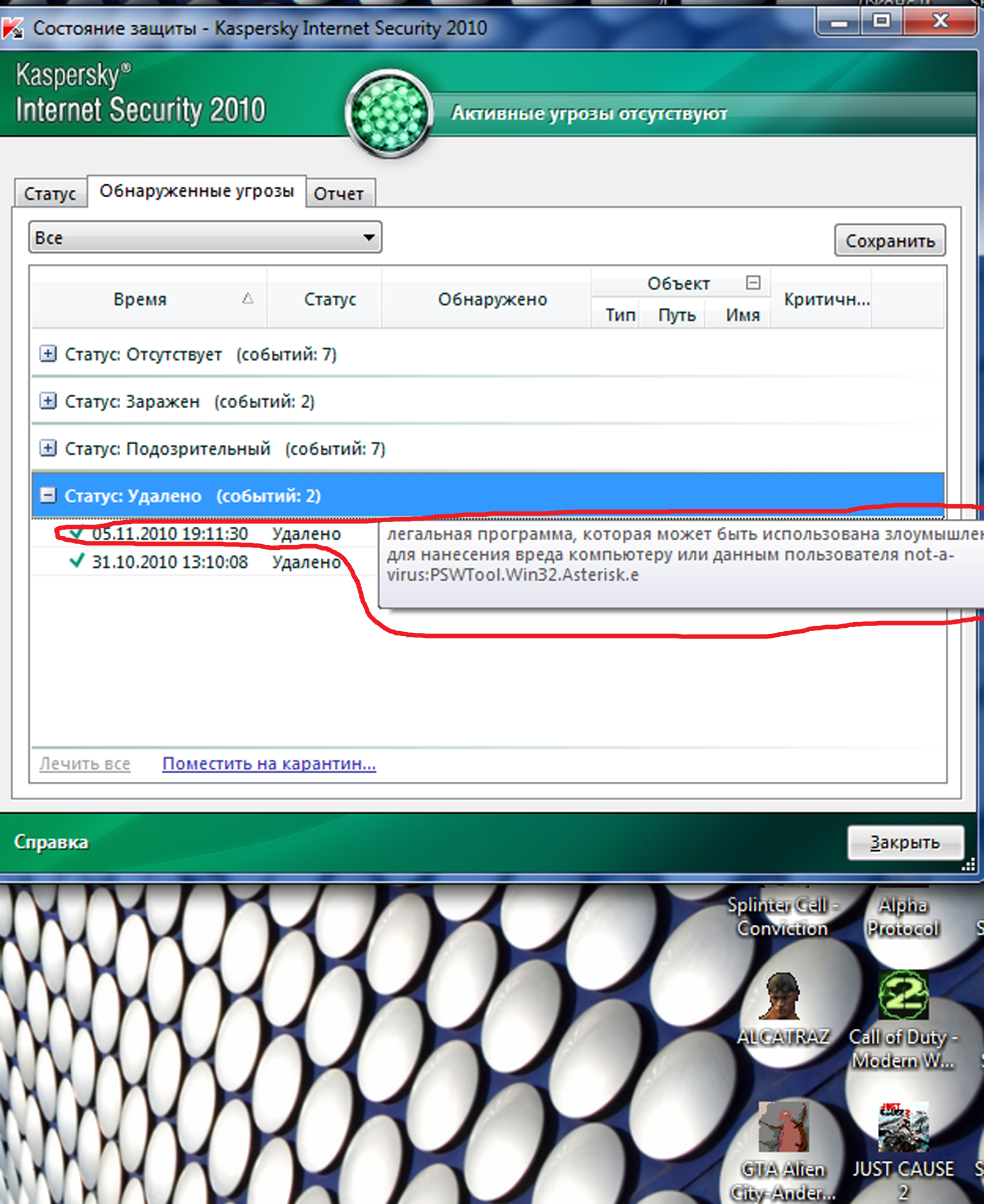Image resolution: width=984 pixels, height=1204 pixels.
Task: Click the Объект column collapse icon
Action: (753, 282)
